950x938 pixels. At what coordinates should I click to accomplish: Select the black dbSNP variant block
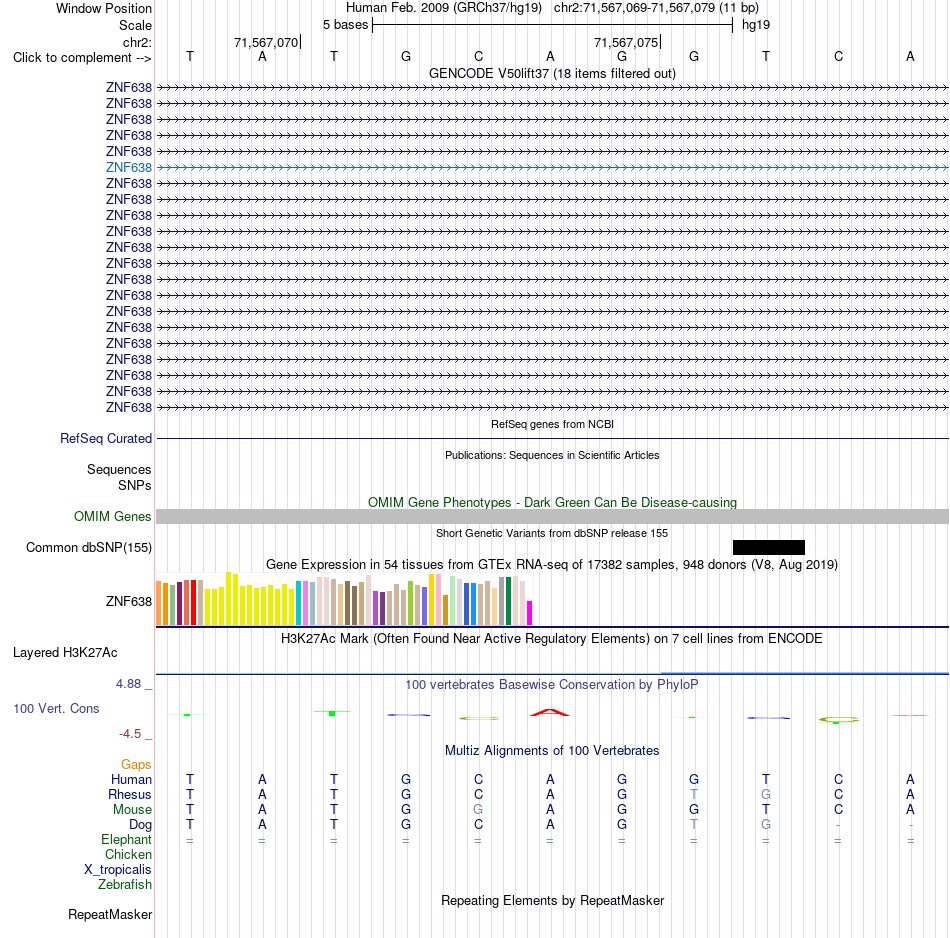(769, 547)
